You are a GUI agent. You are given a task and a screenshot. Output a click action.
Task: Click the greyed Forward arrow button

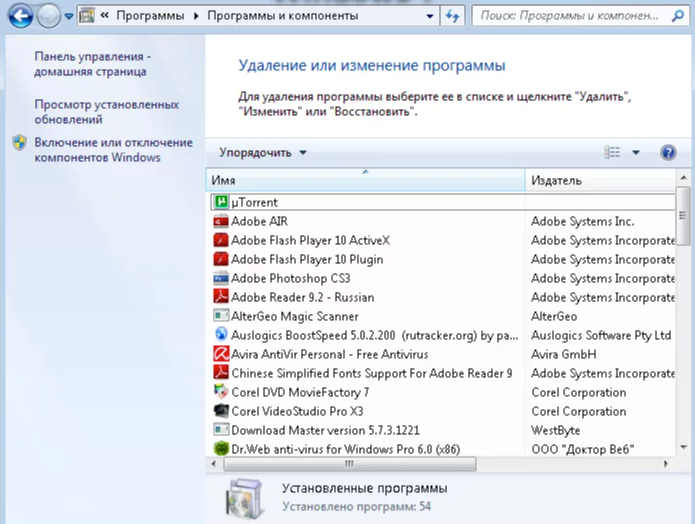coord(48,16)
